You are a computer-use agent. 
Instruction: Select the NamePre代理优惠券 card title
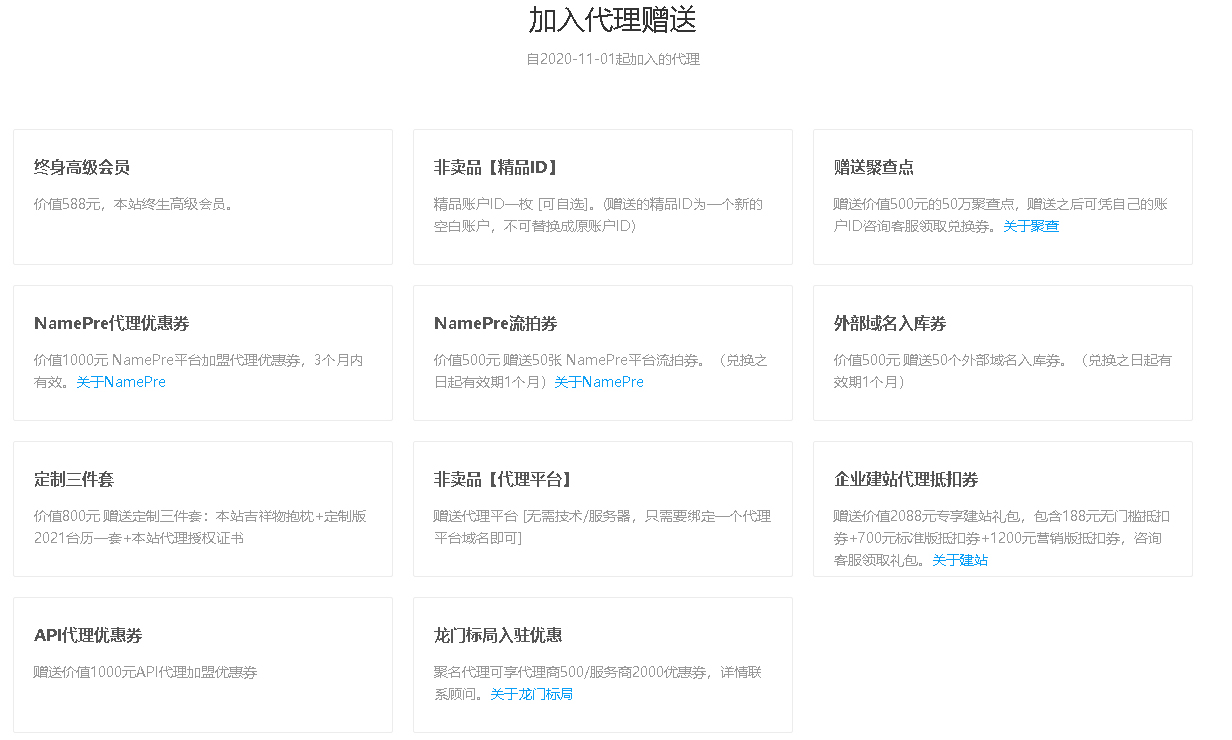click(x=112, y=323)
